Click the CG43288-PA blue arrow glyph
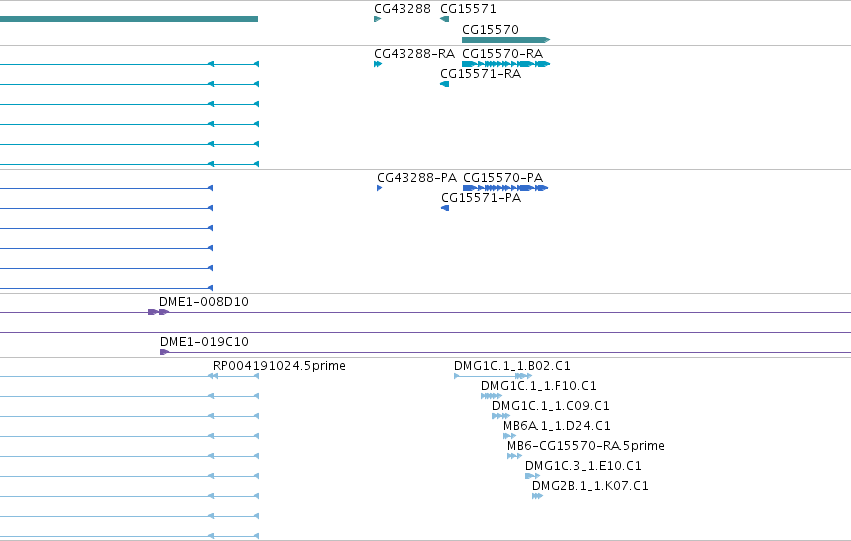Screen dimensions: 851x541 [x=379, y=188]
